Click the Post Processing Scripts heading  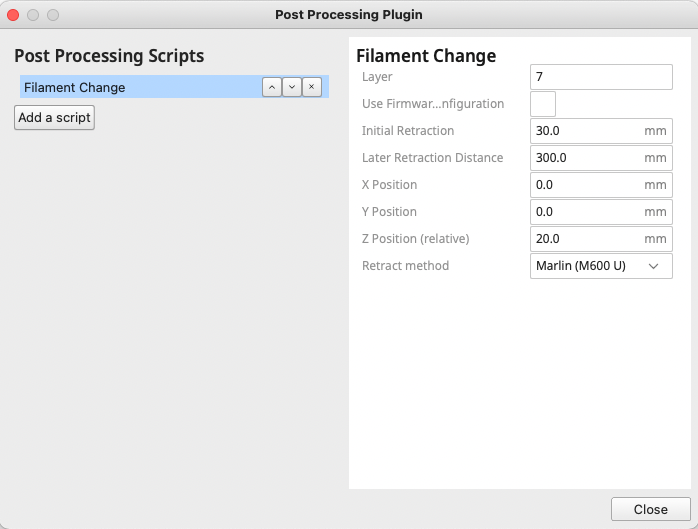[109, 56]
